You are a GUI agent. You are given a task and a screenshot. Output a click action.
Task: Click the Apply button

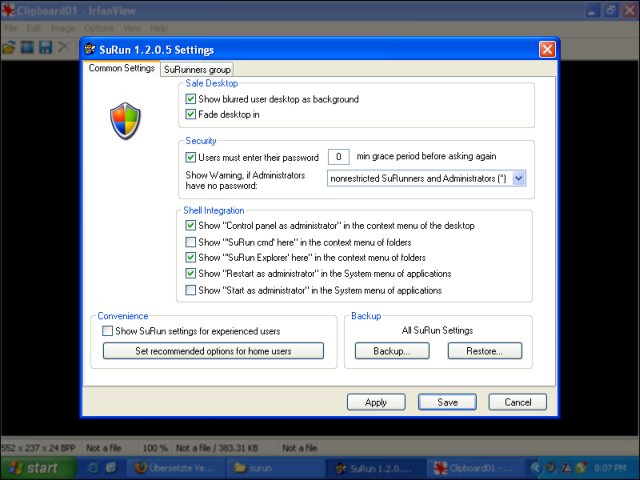(x=376, y=402)
